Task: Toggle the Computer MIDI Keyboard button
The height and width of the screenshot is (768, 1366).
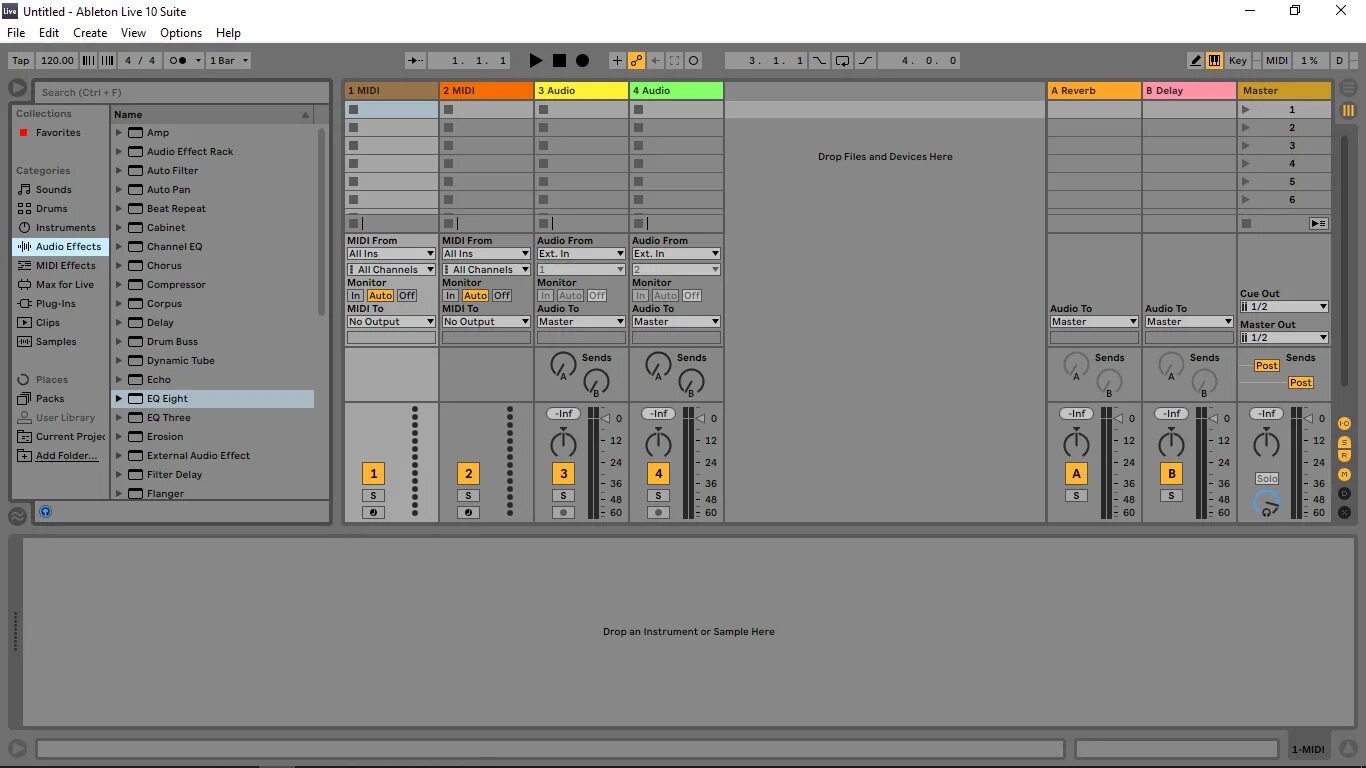Action: (x=1214, y=61)
